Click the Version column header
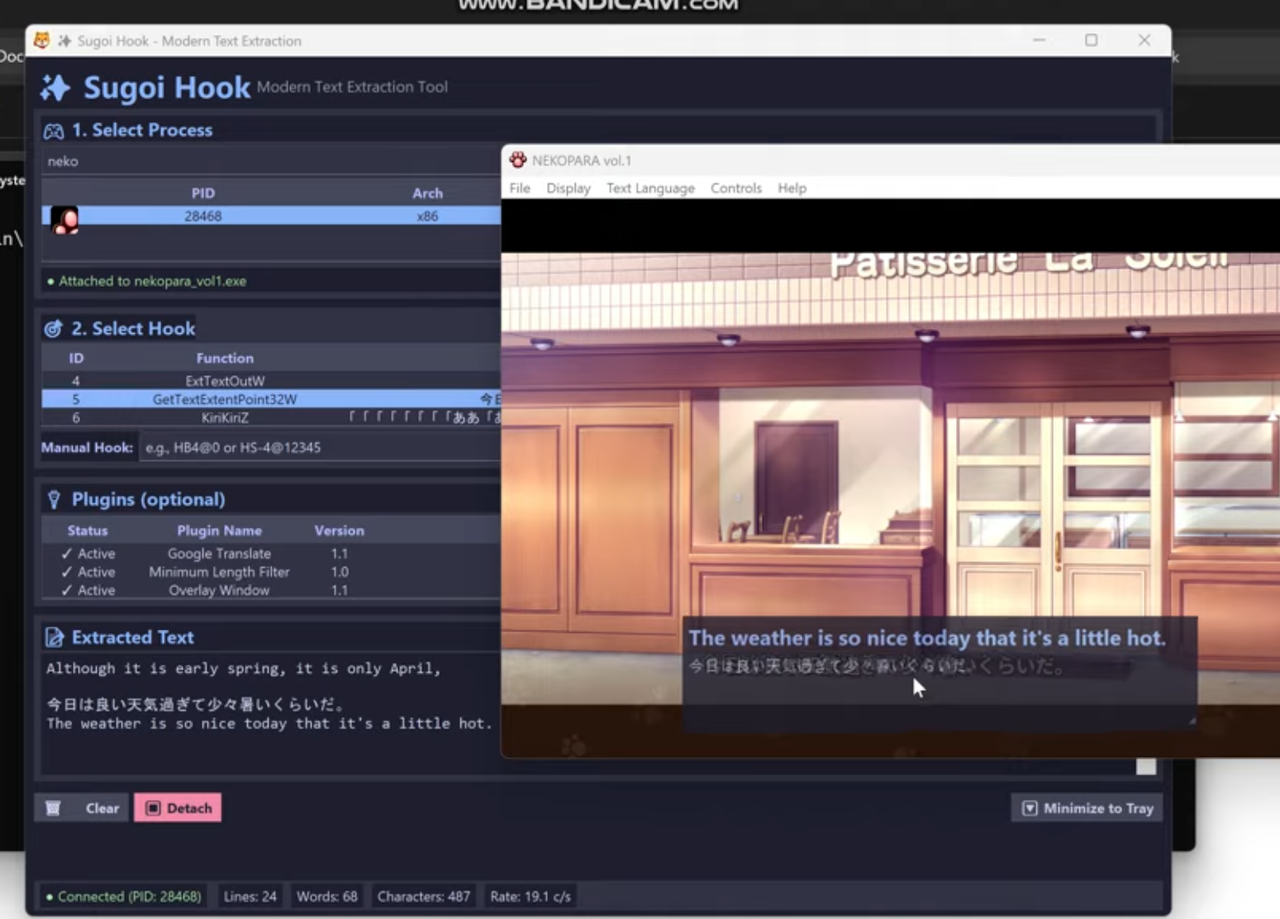This screenshot has height=919, width=1280. (x=339, y=531)
